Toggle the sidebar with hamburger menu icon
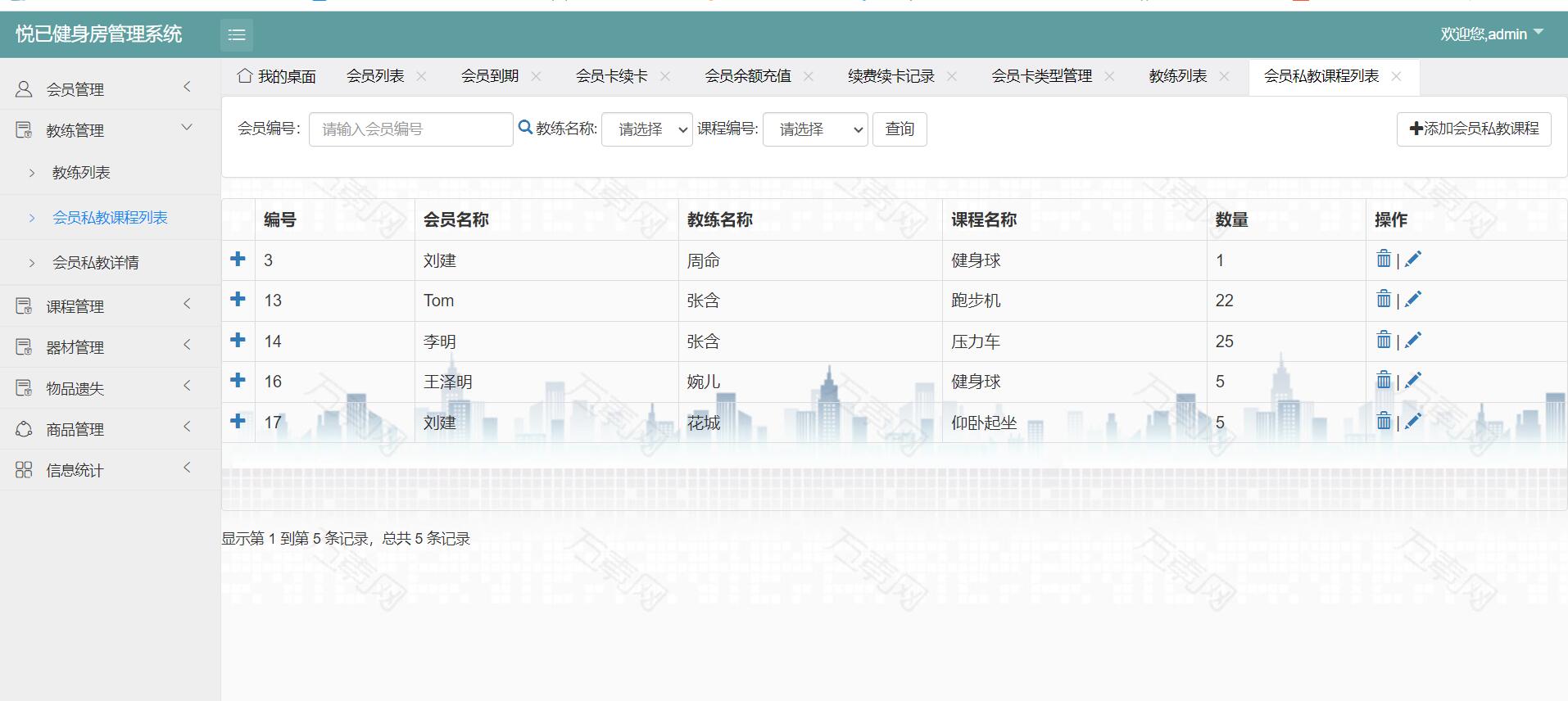This screenshot has width=1568, height=728. (x=237, y=34)
